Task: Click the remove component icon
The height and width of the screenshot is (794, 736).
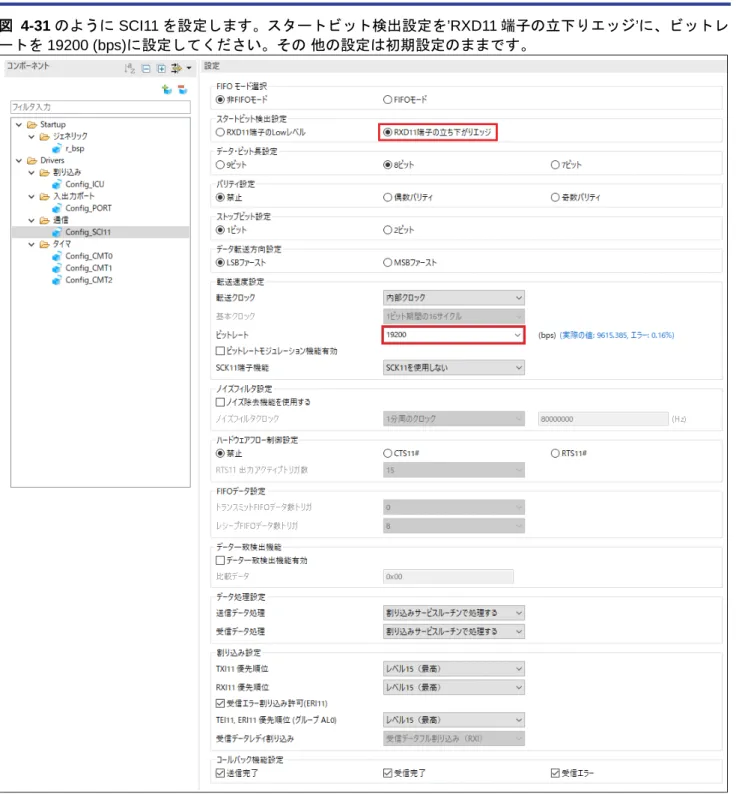Action: [x=183, y=90]
